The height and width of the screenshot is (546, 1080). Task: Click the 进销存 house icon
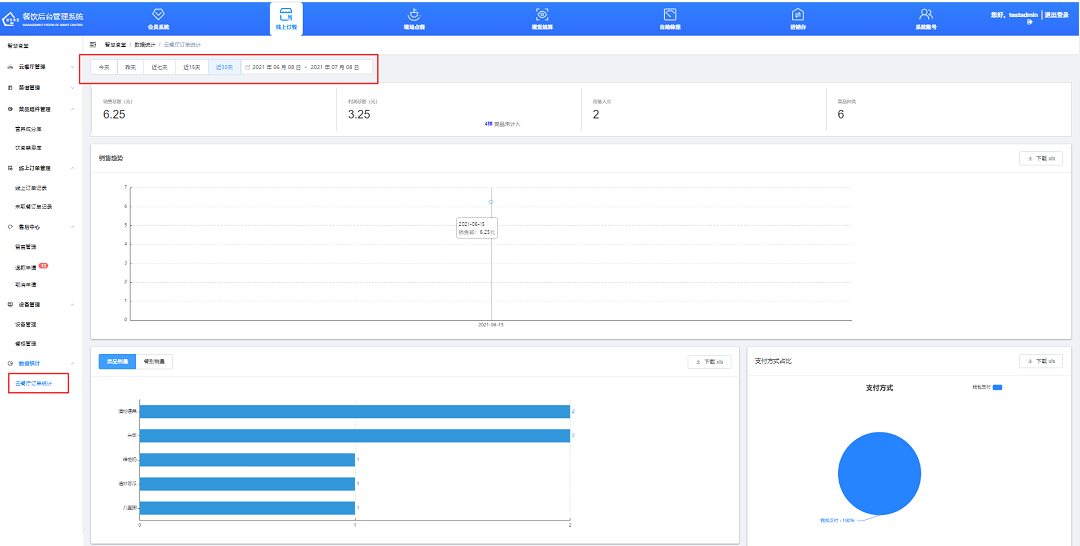(798, 14)
